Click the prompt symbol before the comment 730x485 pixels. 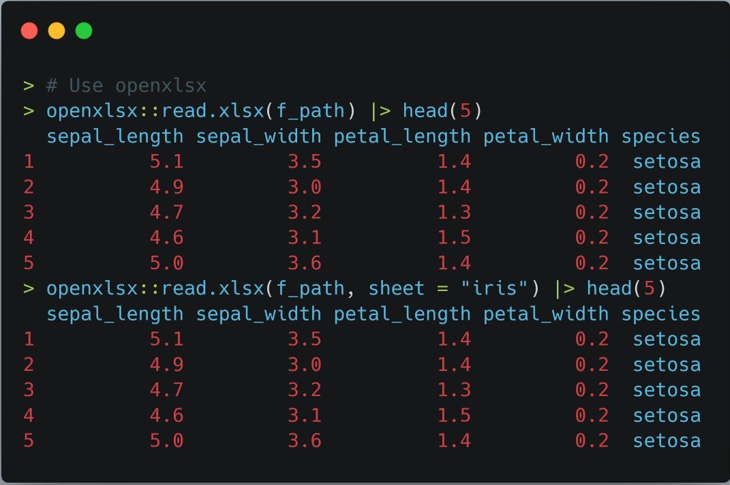(x=28, y=86)
